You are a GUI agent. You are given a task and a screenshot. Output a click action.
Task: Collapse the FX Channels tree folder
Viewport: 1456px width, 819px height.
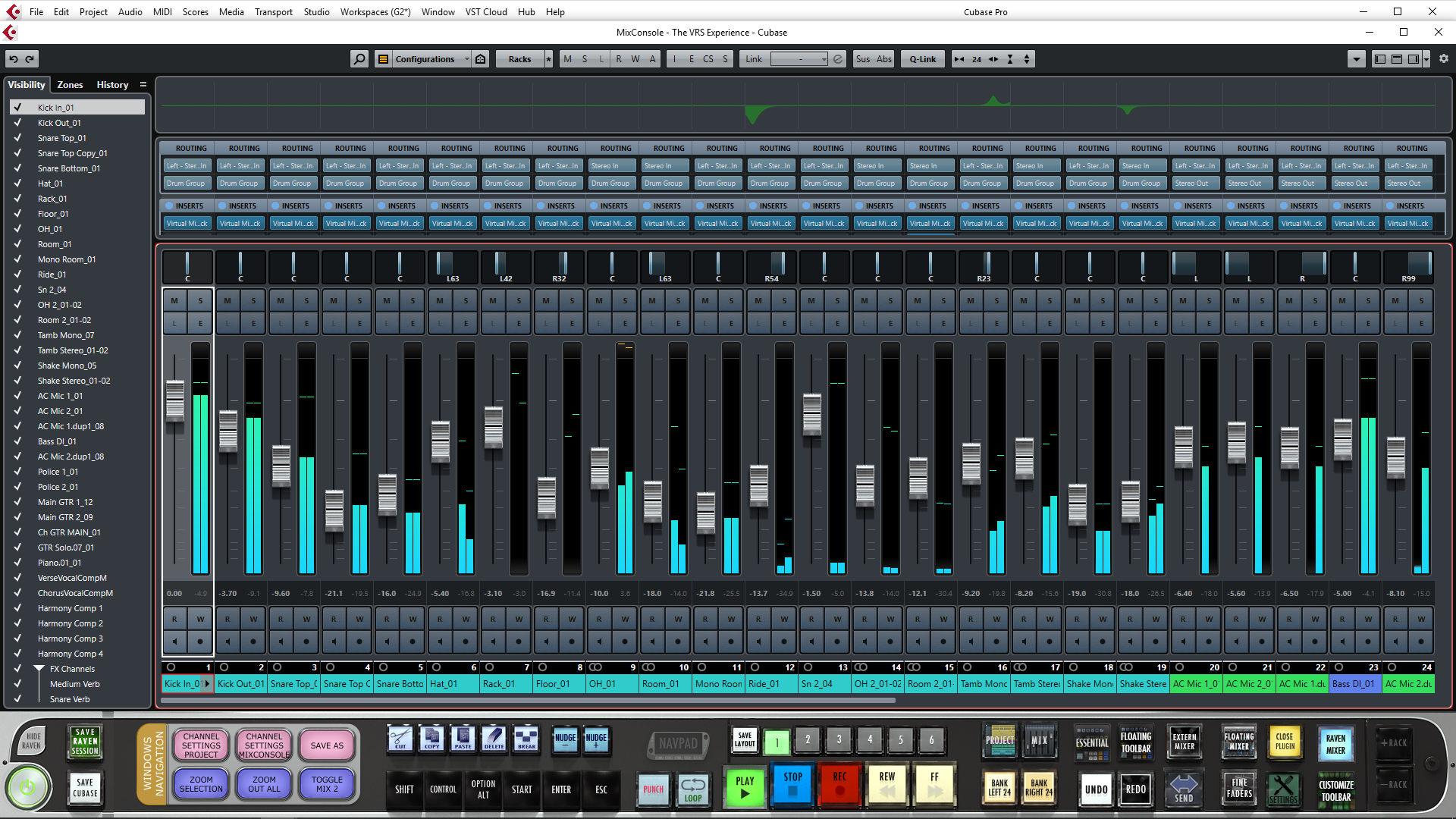[x=39, y=669]
